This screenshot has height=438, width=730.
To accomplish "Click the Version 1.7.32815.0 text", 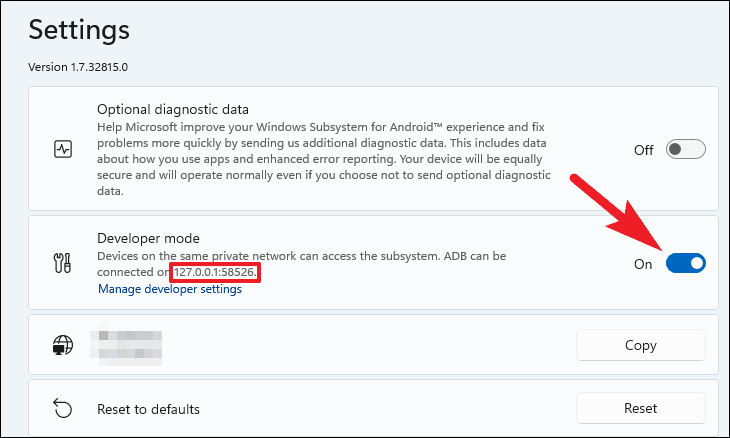I will [x=78, y=67].
